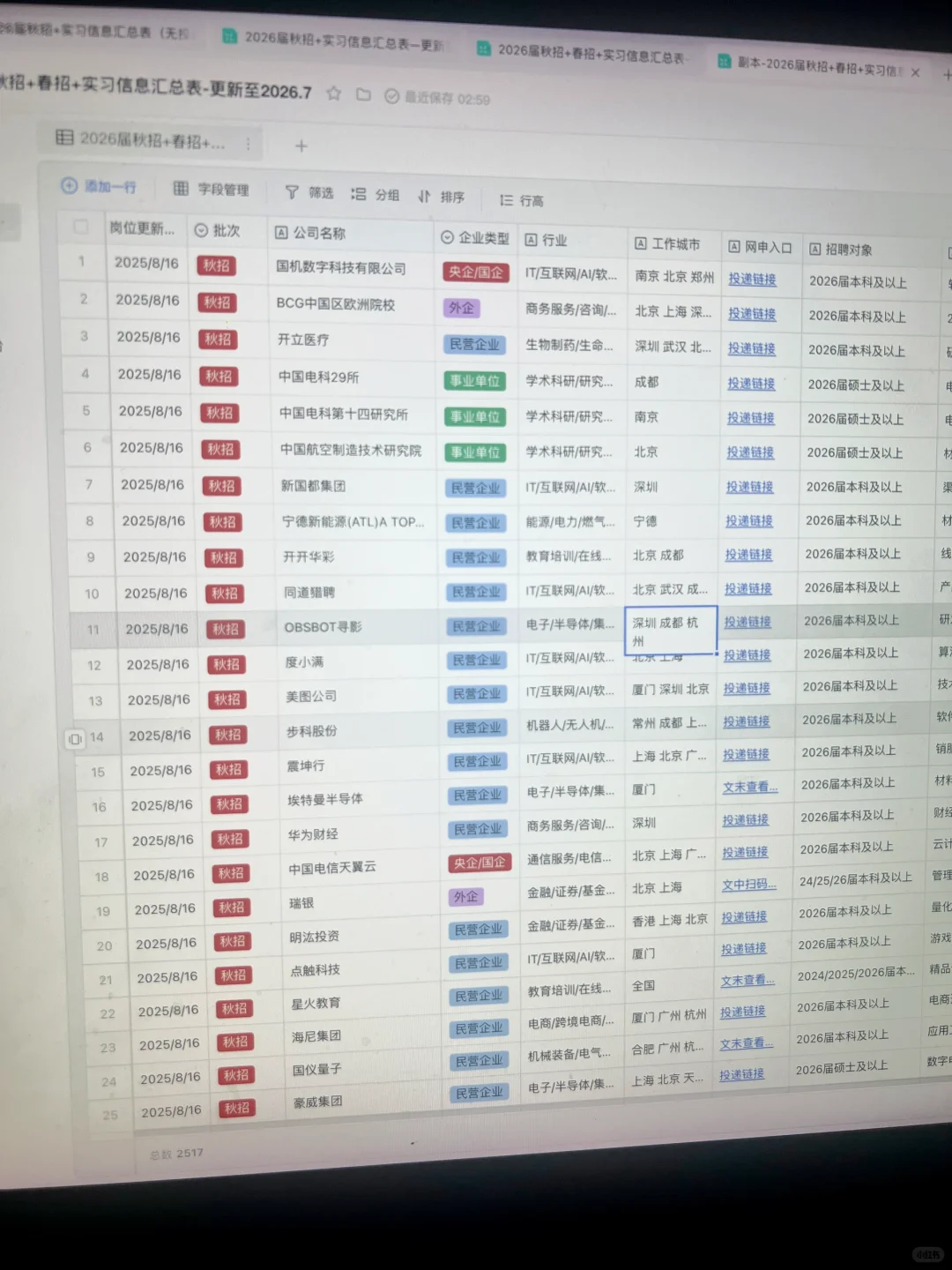The height and width of the screenshot is (1270, 952).
Task: Open the 分组 grouping tool
Action: click(x=376, y=194)
